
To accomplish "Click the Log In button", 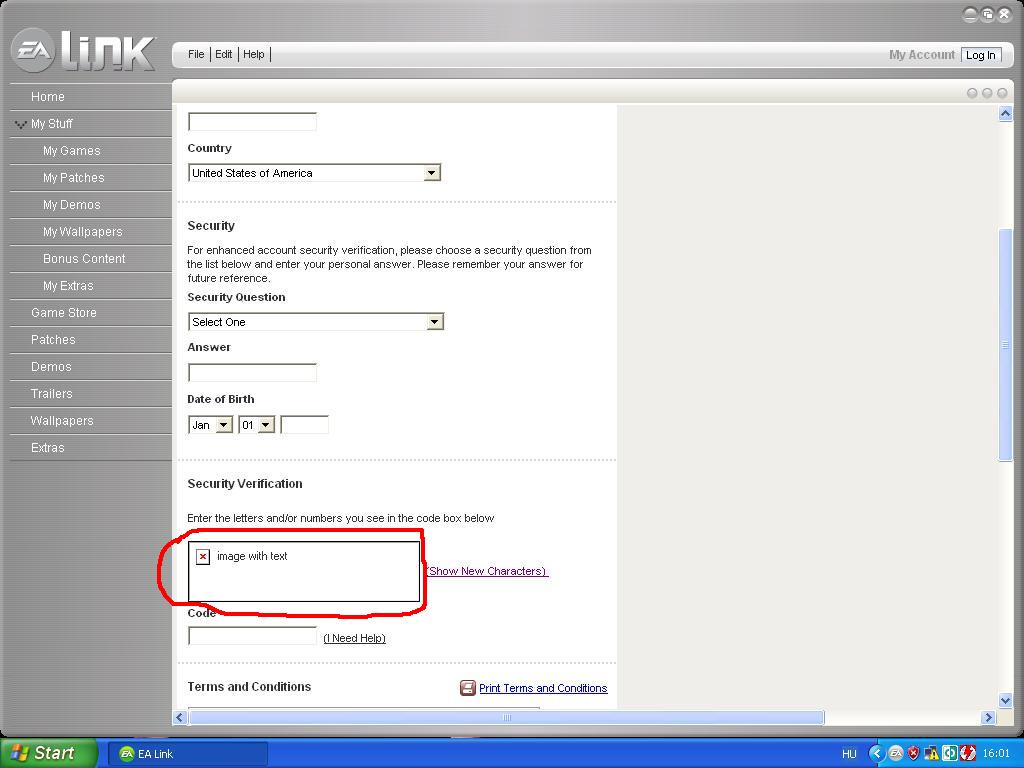I will tap(980, 55).
